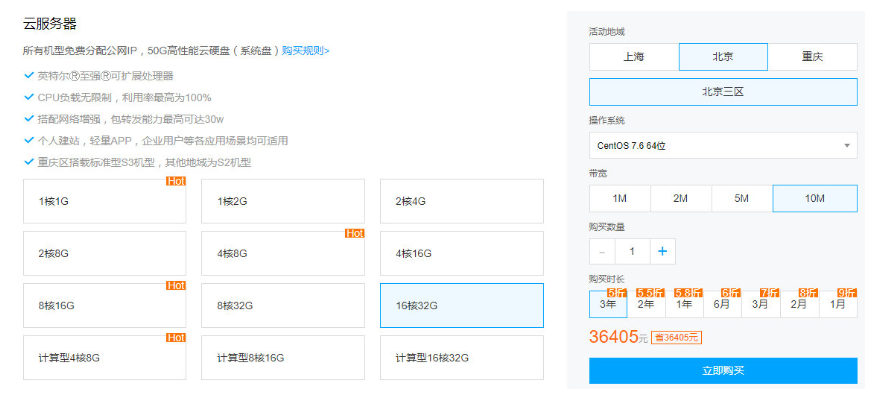The image size is (872, 400).
Task: Choose 1月 purchase duration
Action: pos(838,304)
